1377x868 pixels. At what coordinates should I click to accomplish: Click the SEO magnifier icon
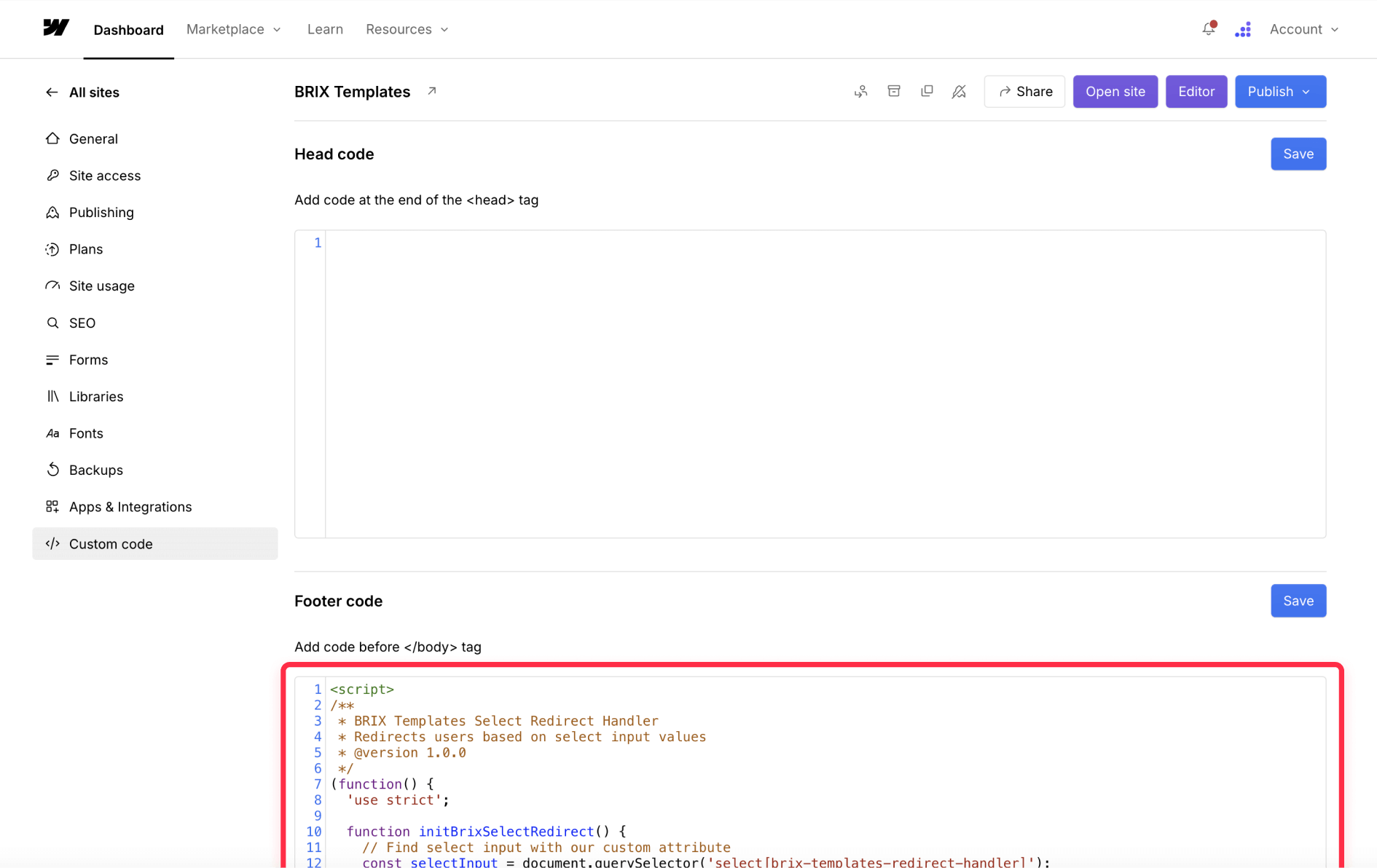(x=52, y=323)
